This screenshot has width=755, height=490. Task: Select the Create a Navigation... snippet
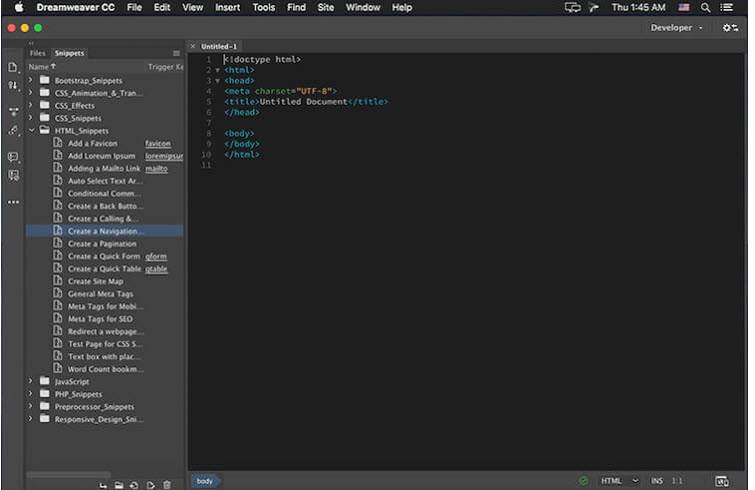pyautogui.click(x=104, y=231)
